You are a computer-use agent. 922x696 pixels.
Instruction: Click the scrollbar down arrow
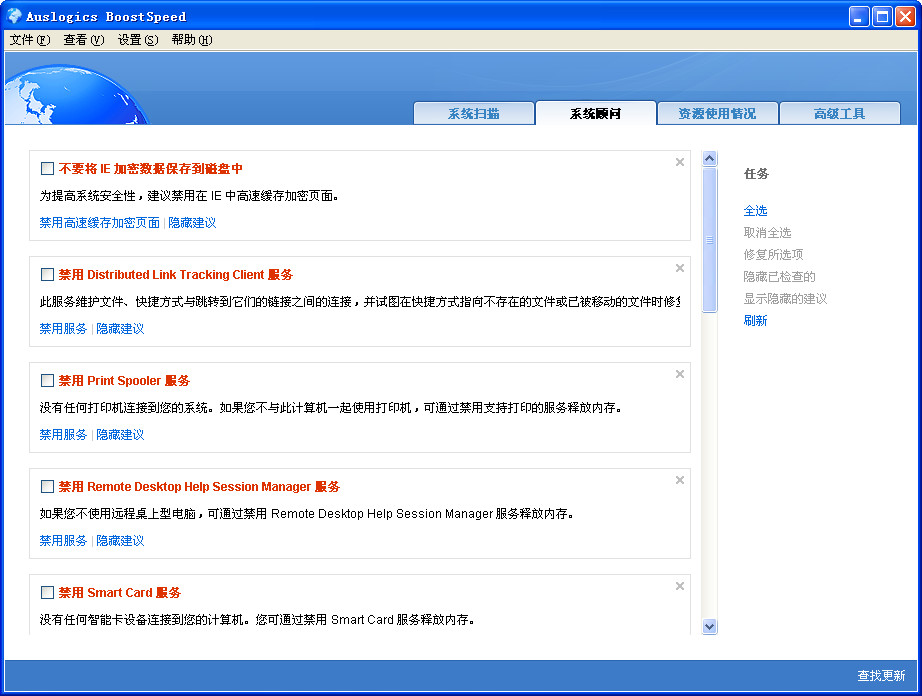coord(710,627)
